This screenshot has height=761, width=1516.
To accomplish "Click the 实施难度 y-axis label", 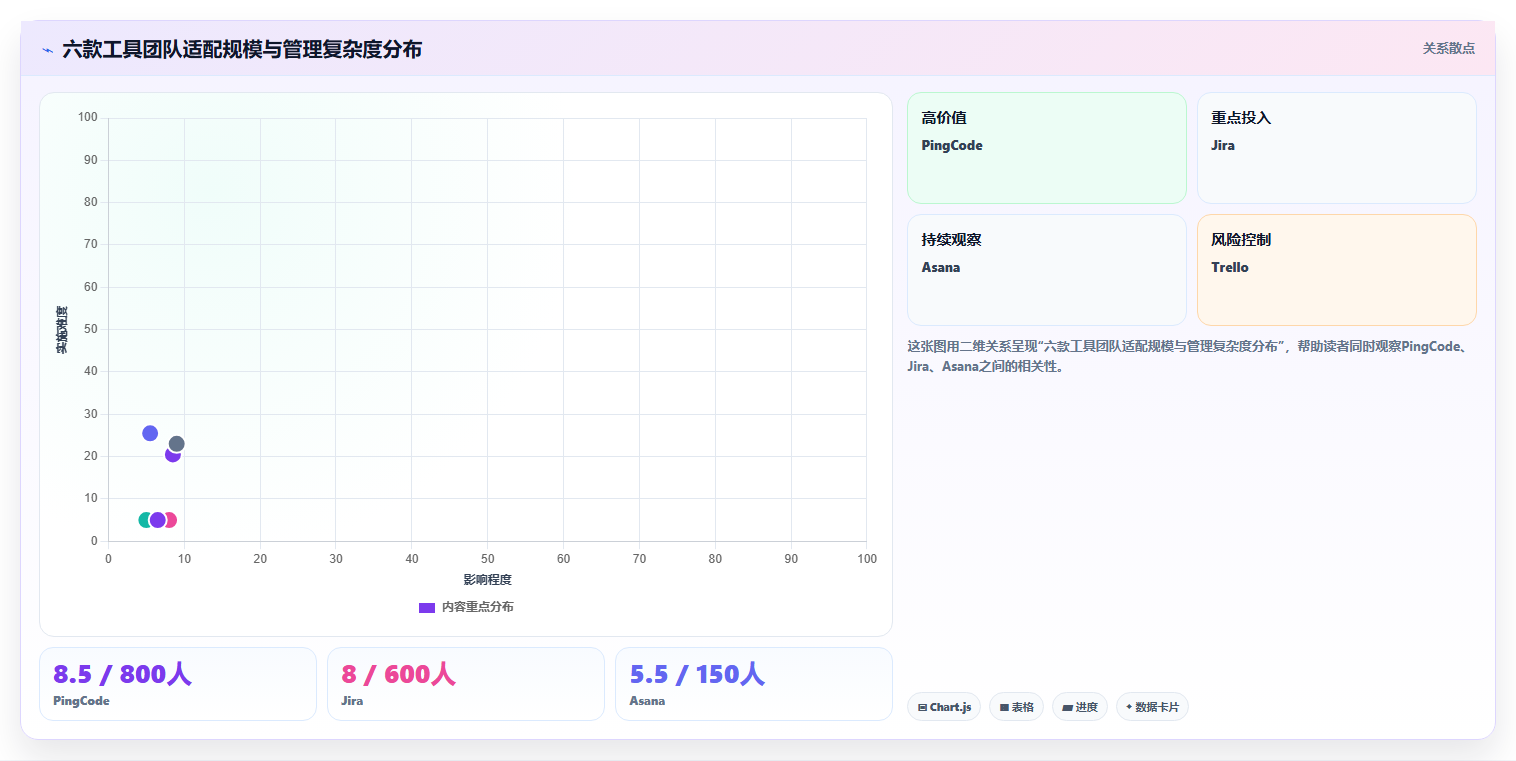I will point(62,330).
